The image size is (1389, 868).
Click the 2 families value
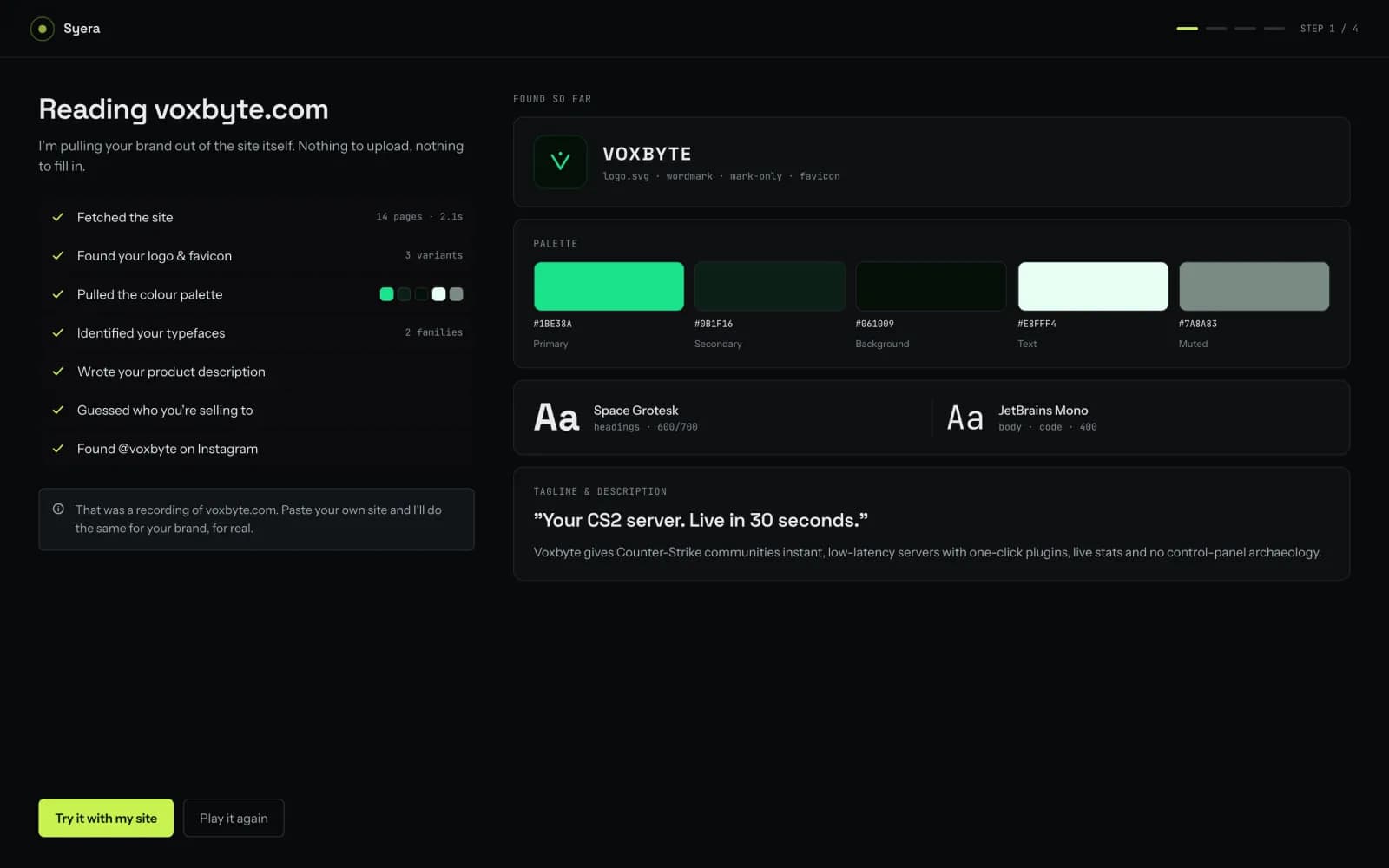click(434, 332)
